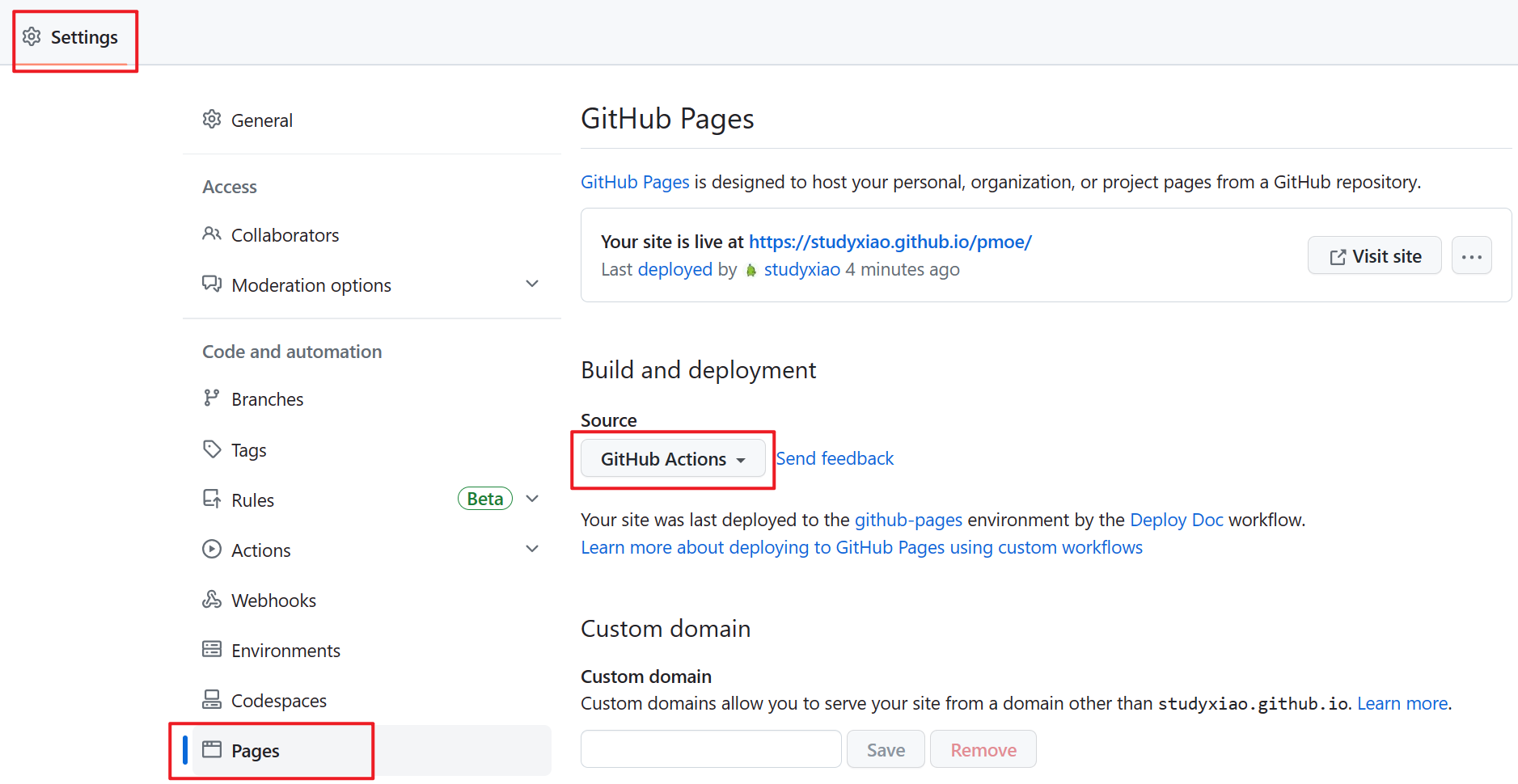Open the GitHub Actions source dropdown
The image size is (1518, 784).
pos(673,459)
